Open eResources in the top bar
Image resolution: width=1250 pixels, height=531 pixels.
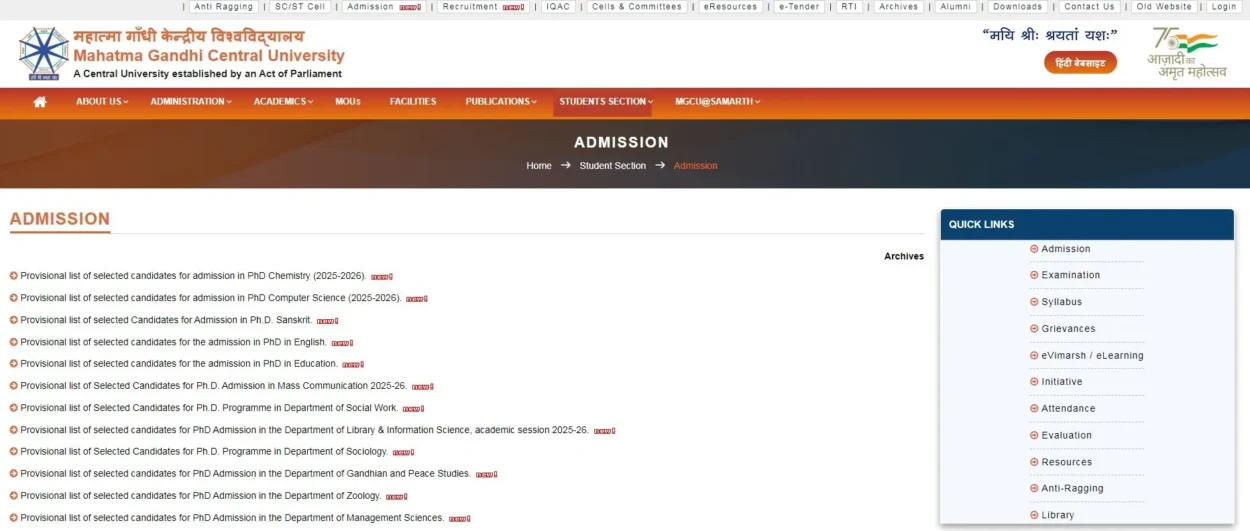(x=730, y=7)
